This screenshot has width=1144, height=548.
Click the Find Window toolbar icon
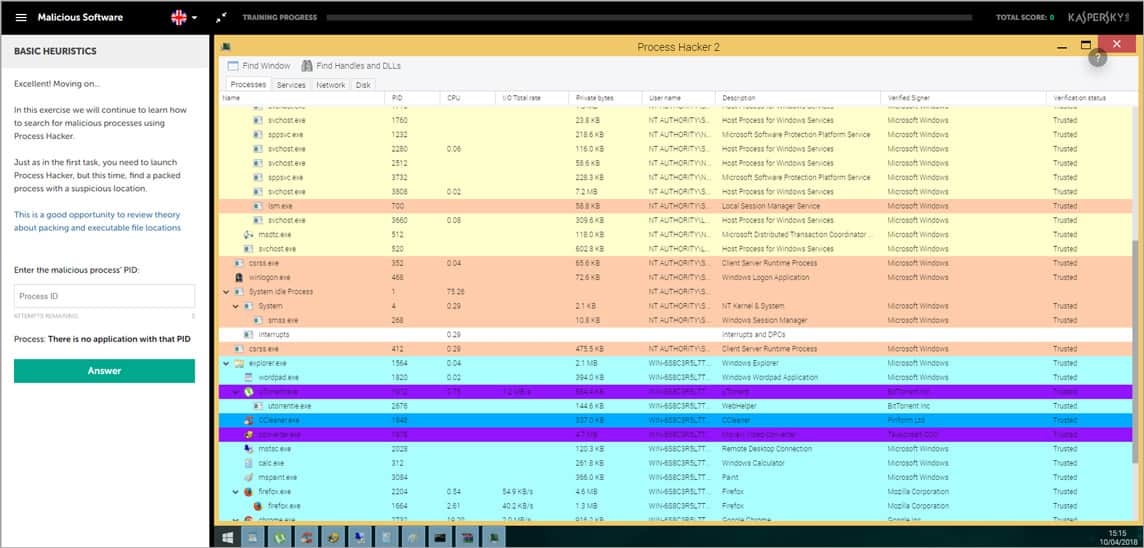pos(233,66)
